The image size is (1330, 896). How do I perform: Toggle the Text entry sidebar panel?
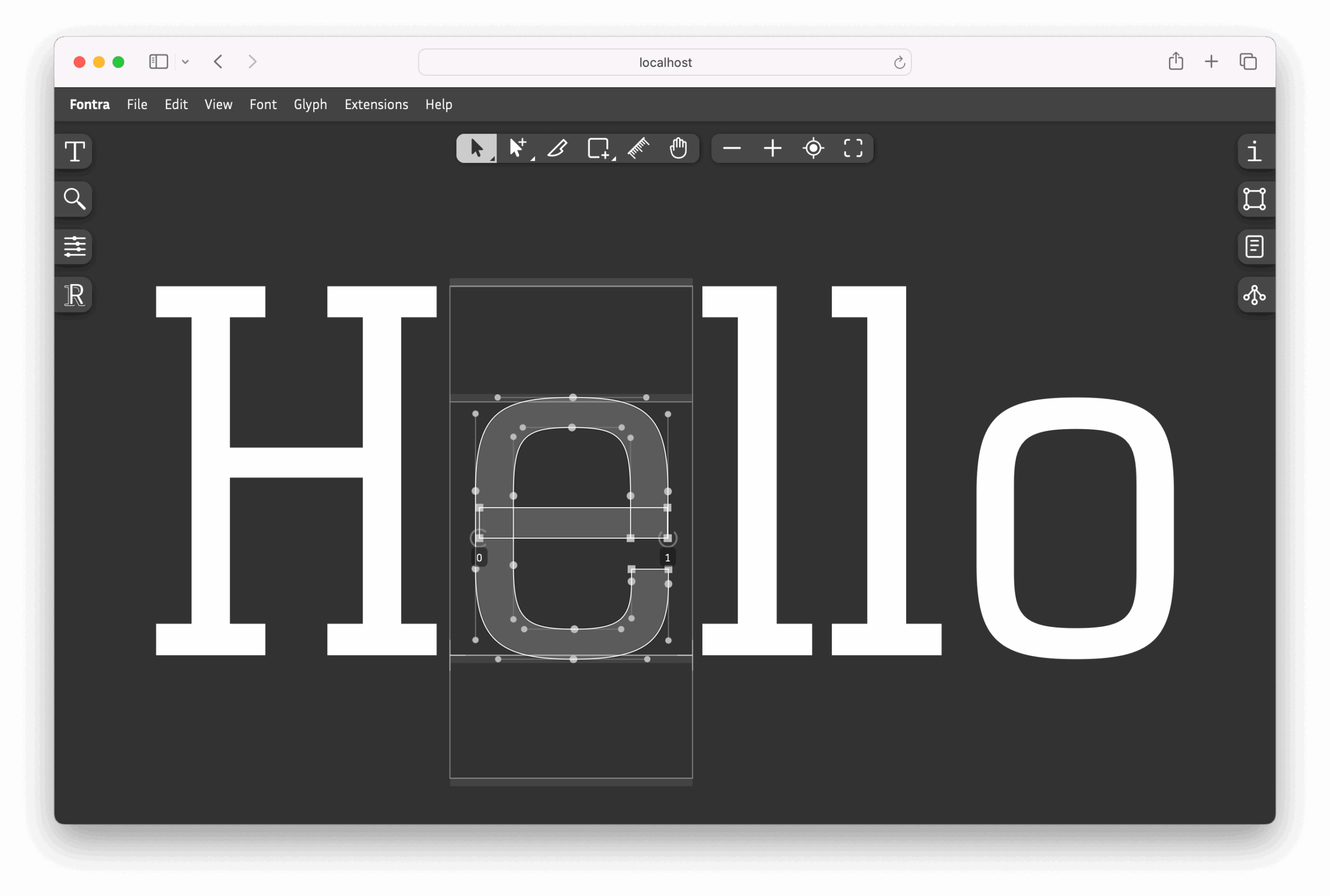[74, 152]
